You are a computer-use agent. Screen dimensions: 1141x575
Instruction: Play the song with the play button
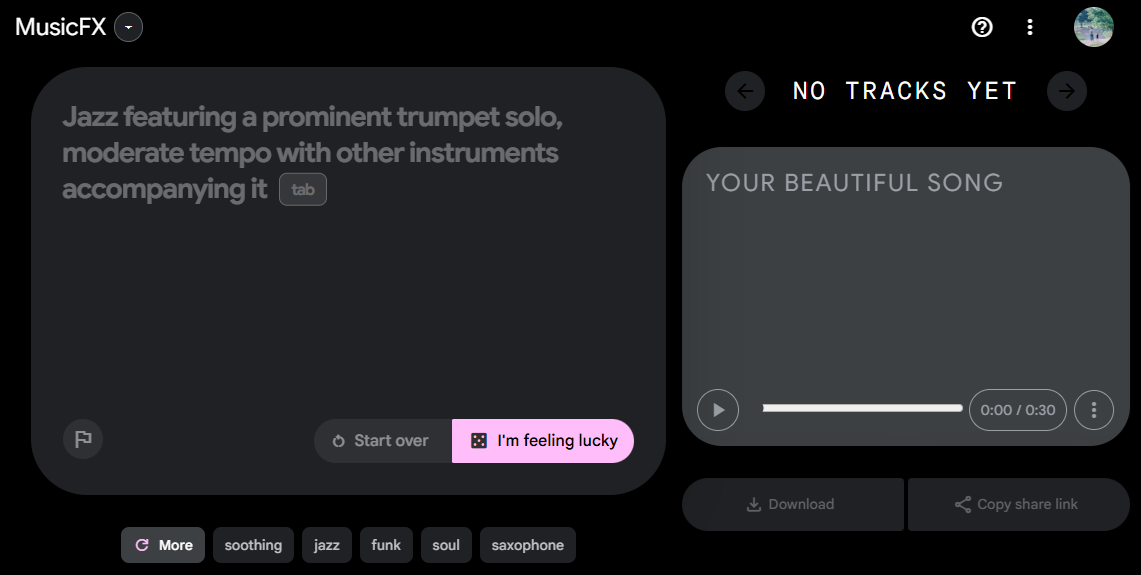718,410
